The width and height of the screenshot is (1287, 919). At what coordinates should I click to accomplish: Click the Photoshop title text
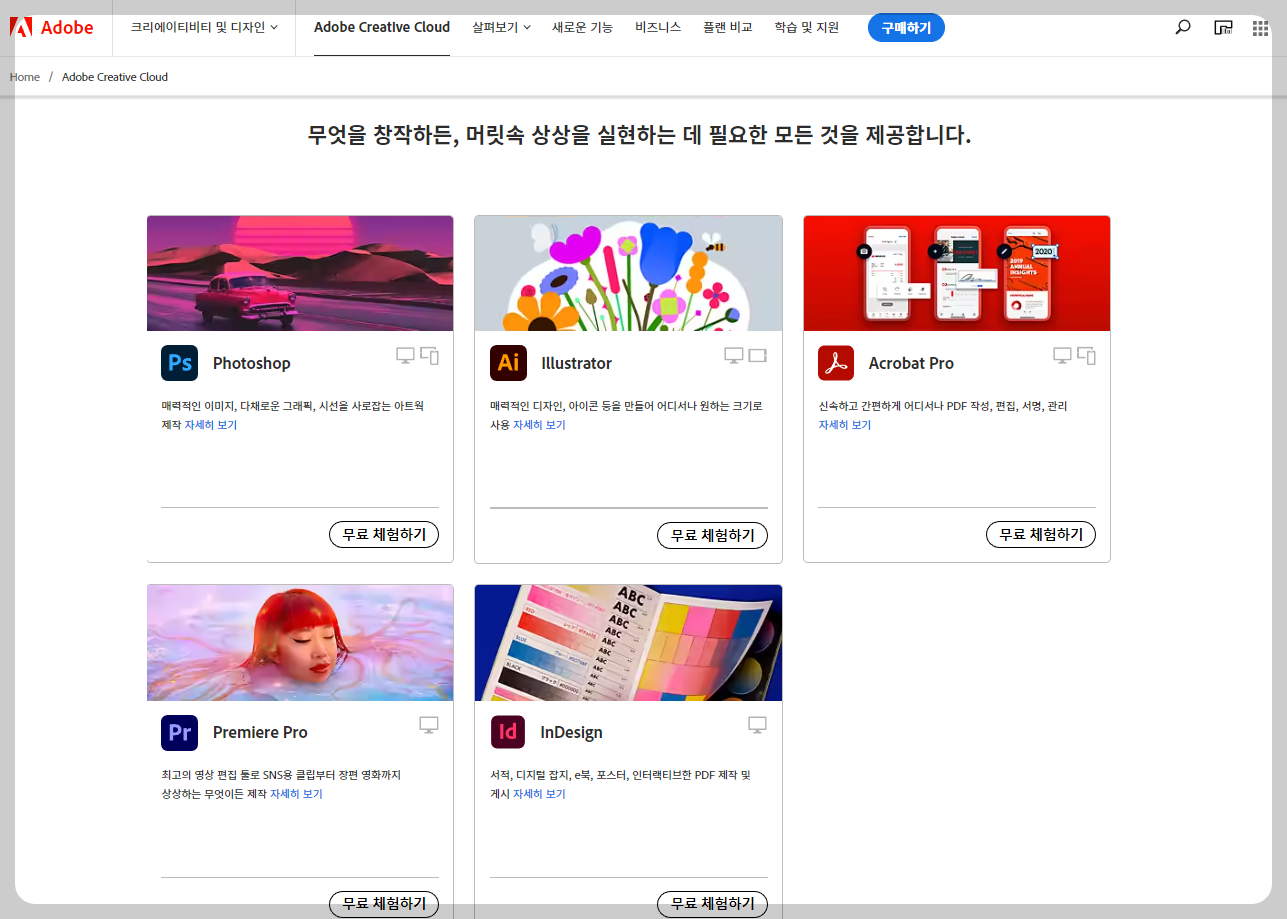(x=252, y=363)
